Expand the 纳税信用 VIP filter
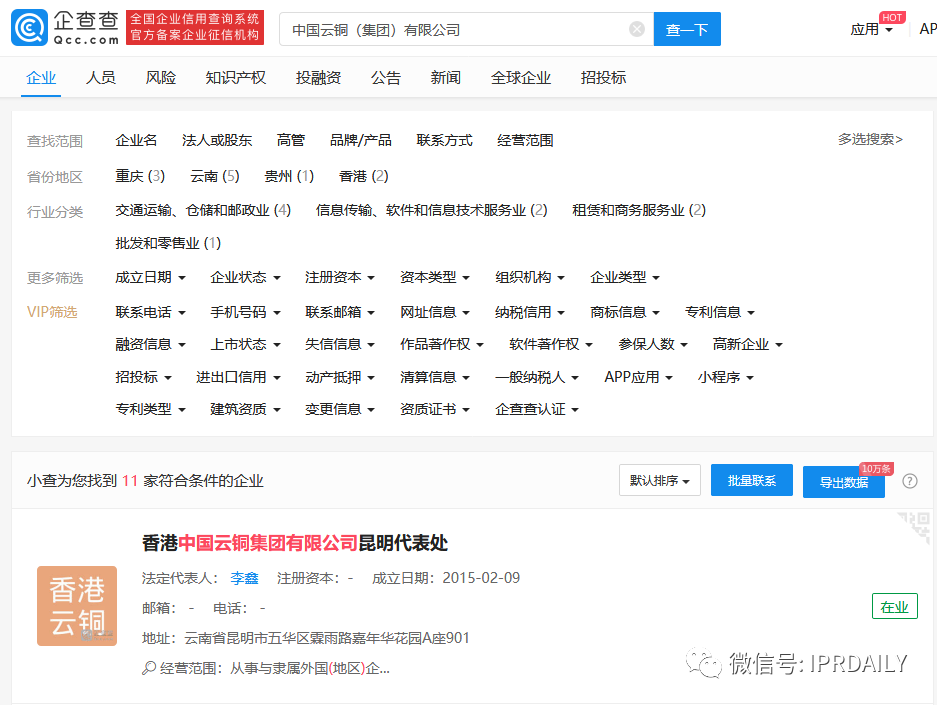 pyautogui.click(x=530, y=312)
